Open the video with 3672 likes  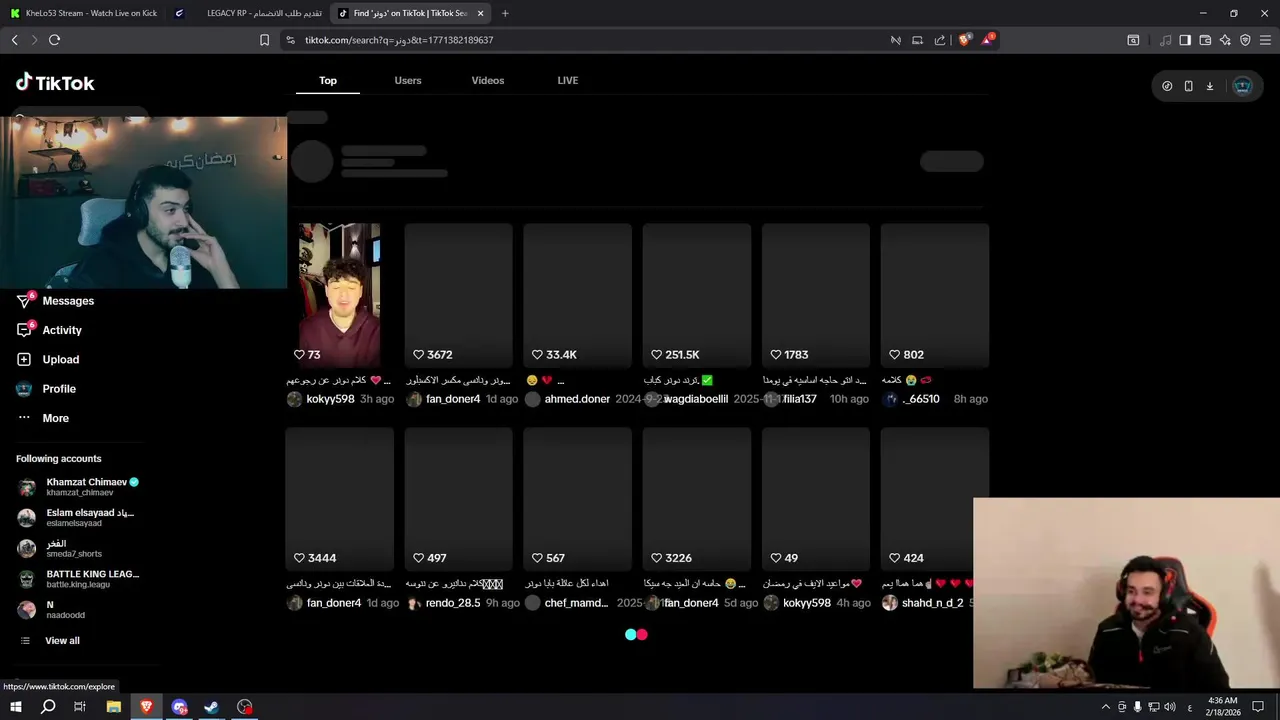point(458,296)
